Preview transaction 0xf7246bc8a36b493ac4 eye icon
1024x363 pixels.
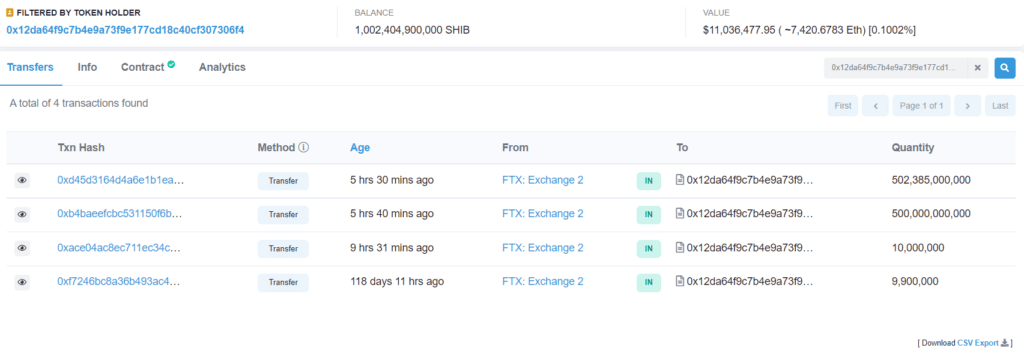tap(22, 281)
